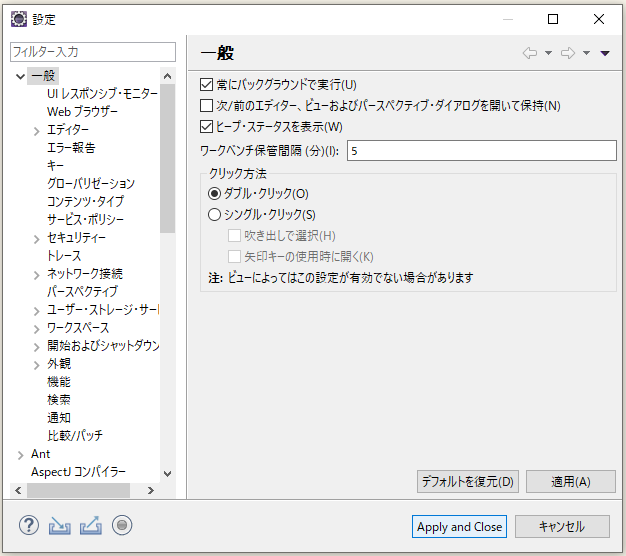This screenshot has height=556, width=626.
Task: Collapse the 一般 tree node
Action: point(20,76)
